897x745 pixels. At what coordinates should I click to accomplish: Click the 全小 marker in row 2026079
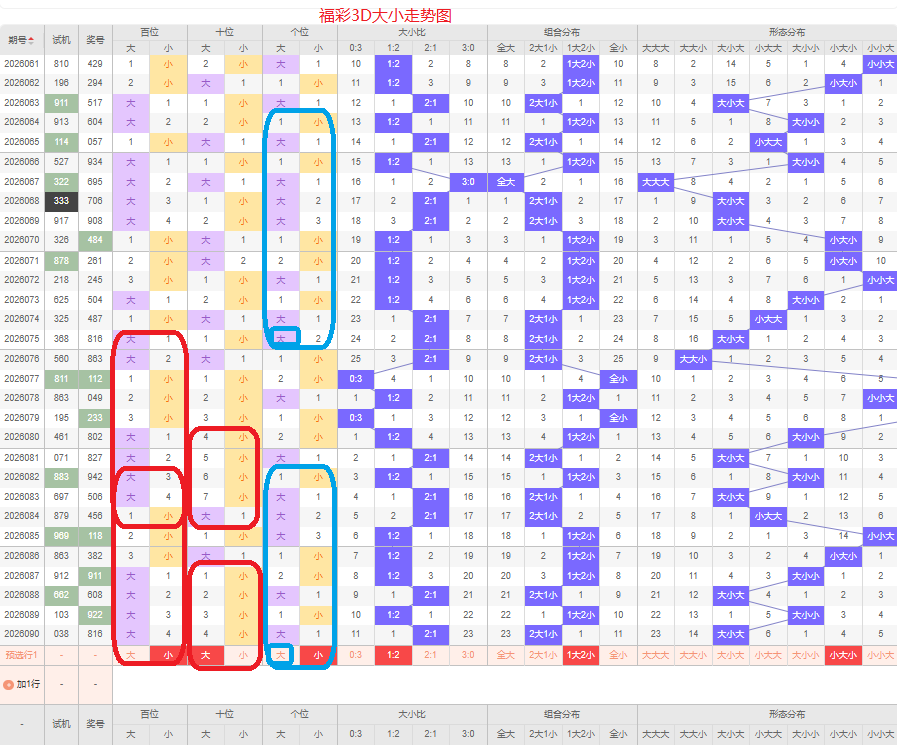pyautogui.click(x=618, y=418)
